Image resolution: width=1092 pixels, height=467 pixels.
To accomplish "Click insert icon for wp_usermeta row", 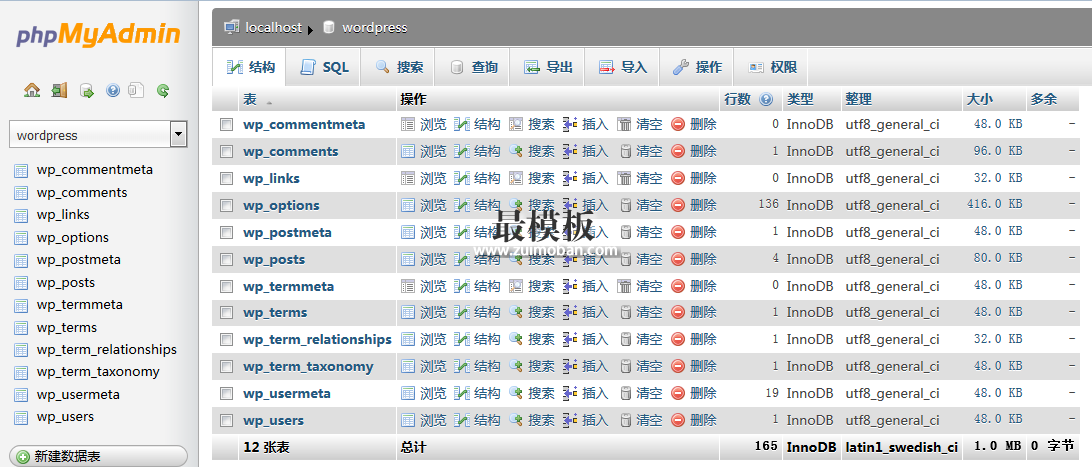I will 570,393.
